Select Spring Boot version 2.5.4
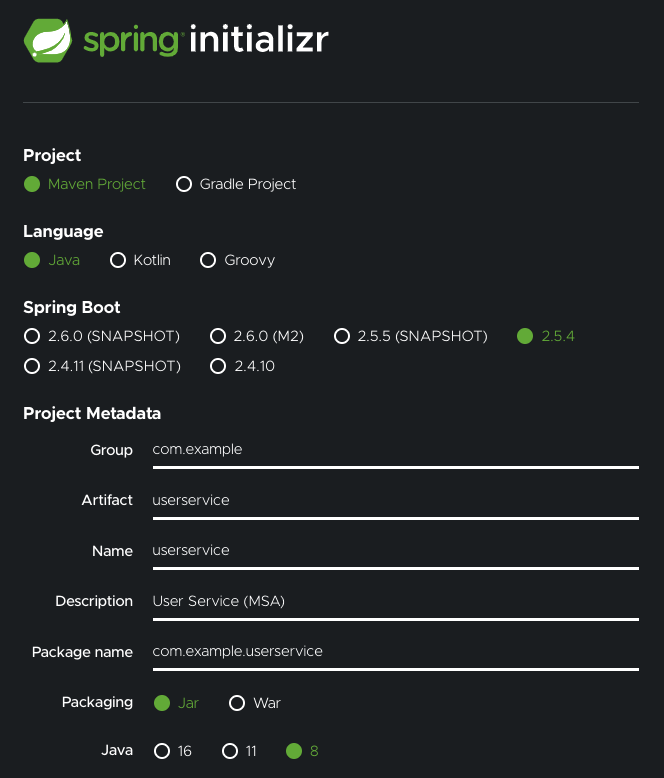Screen dimensions: 664x778 click(525, 336)
